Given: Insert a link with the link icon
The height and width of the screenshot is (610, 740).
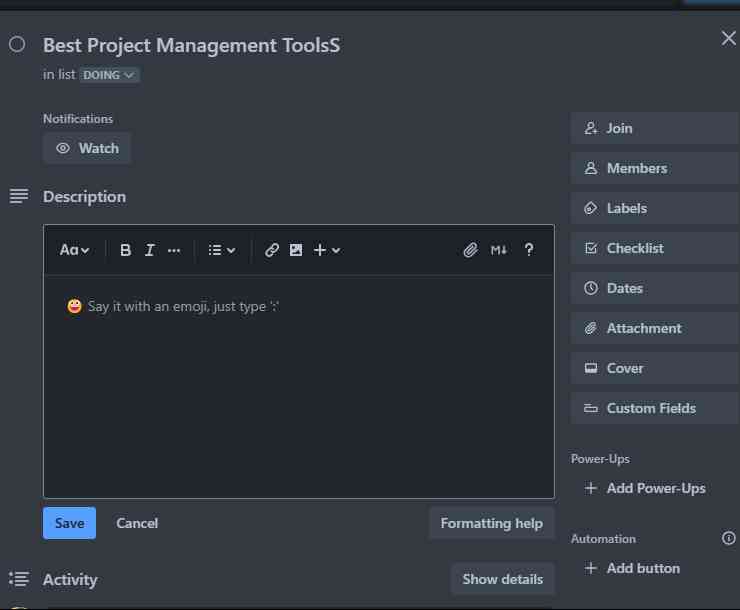Looking at the screenshot, I should click(x=272, y=250).
